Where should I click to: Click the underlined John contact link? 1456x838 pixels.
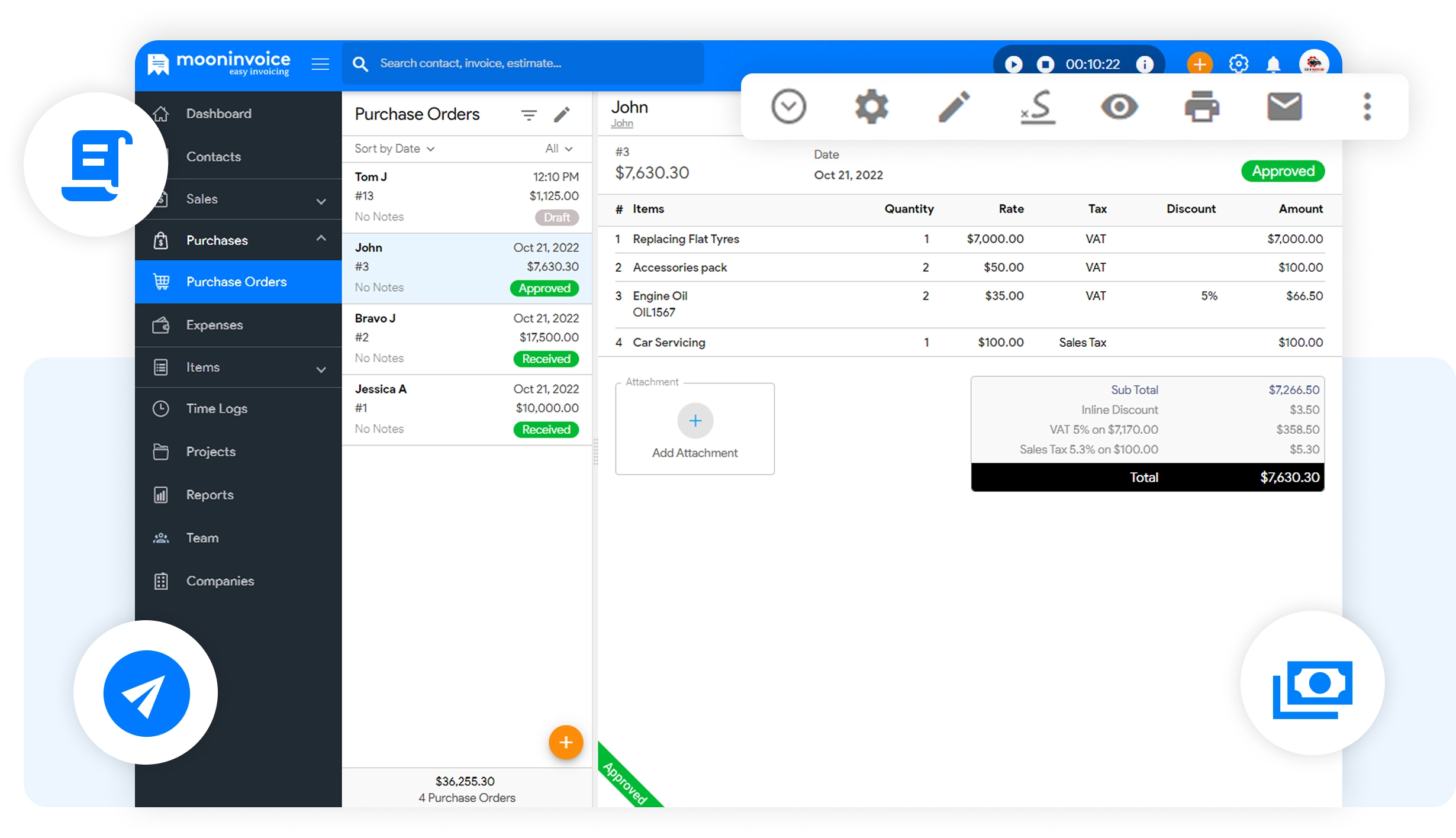click(x=621, y=124)
